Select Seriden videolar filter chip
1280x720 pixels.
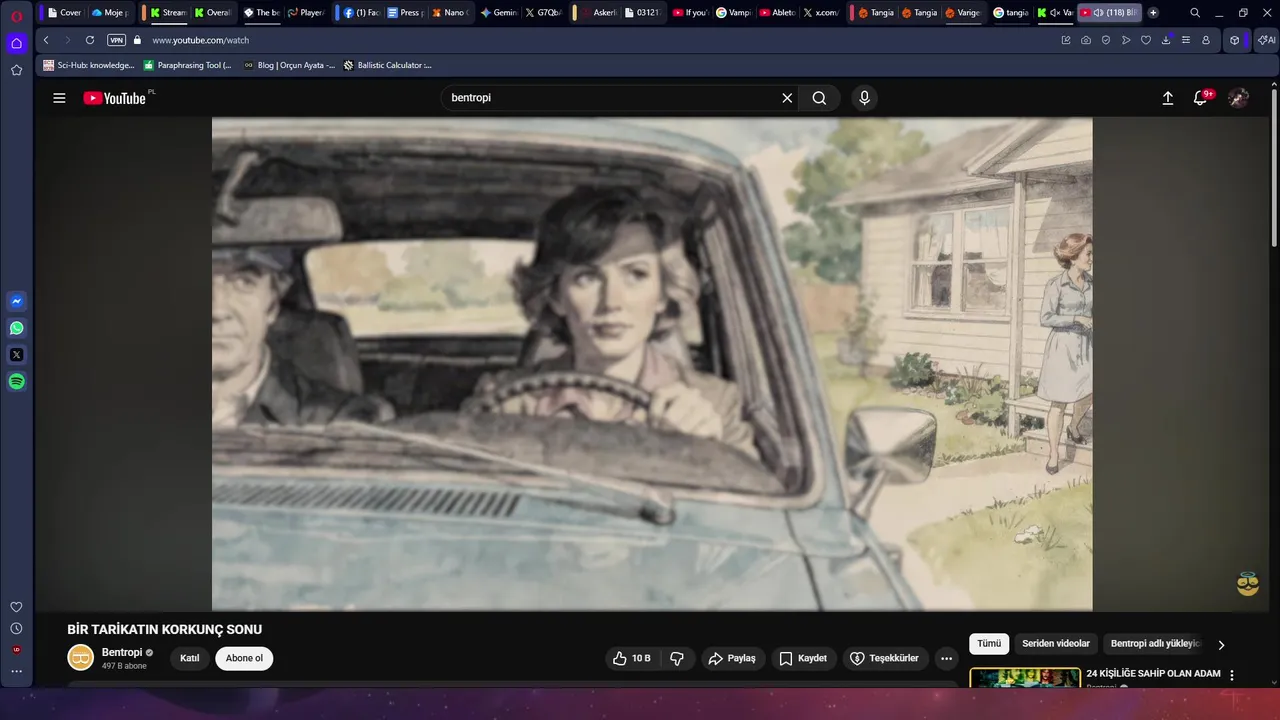click(1056, 644)
